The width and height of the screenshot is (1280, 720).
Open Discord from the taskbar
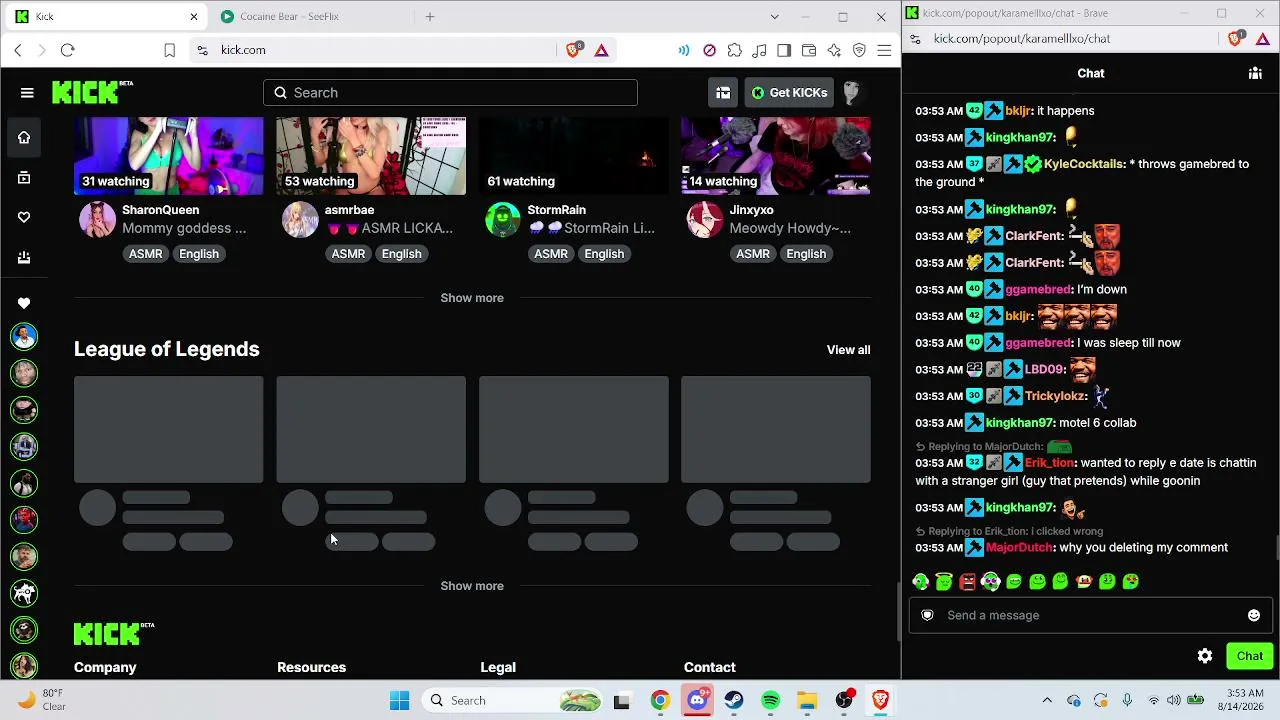(x=697, y=700)
